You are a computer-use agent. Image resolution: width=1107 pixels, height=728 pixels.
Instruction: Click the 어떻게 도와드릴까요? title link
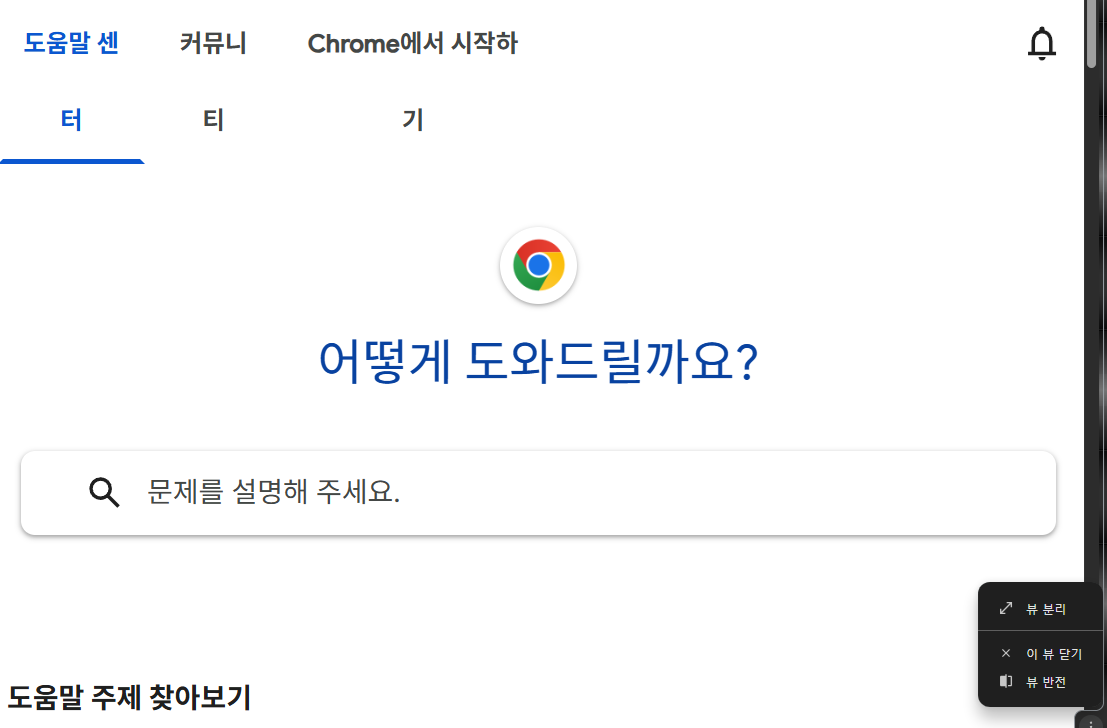538,363
